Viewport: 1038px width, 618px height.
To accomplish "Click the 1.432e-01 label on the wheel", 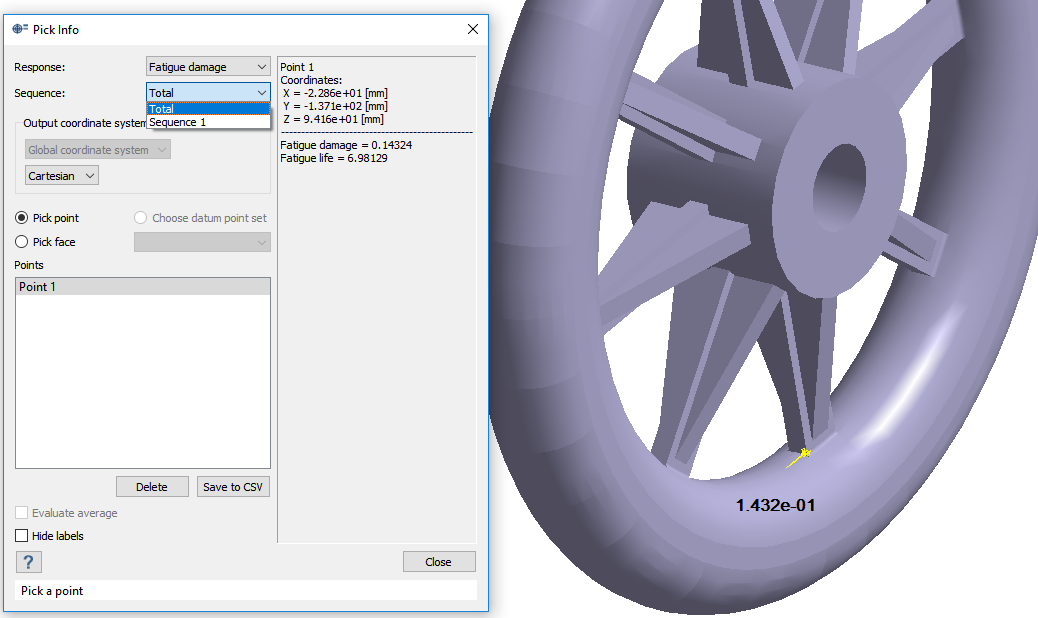I will (775, 506).
